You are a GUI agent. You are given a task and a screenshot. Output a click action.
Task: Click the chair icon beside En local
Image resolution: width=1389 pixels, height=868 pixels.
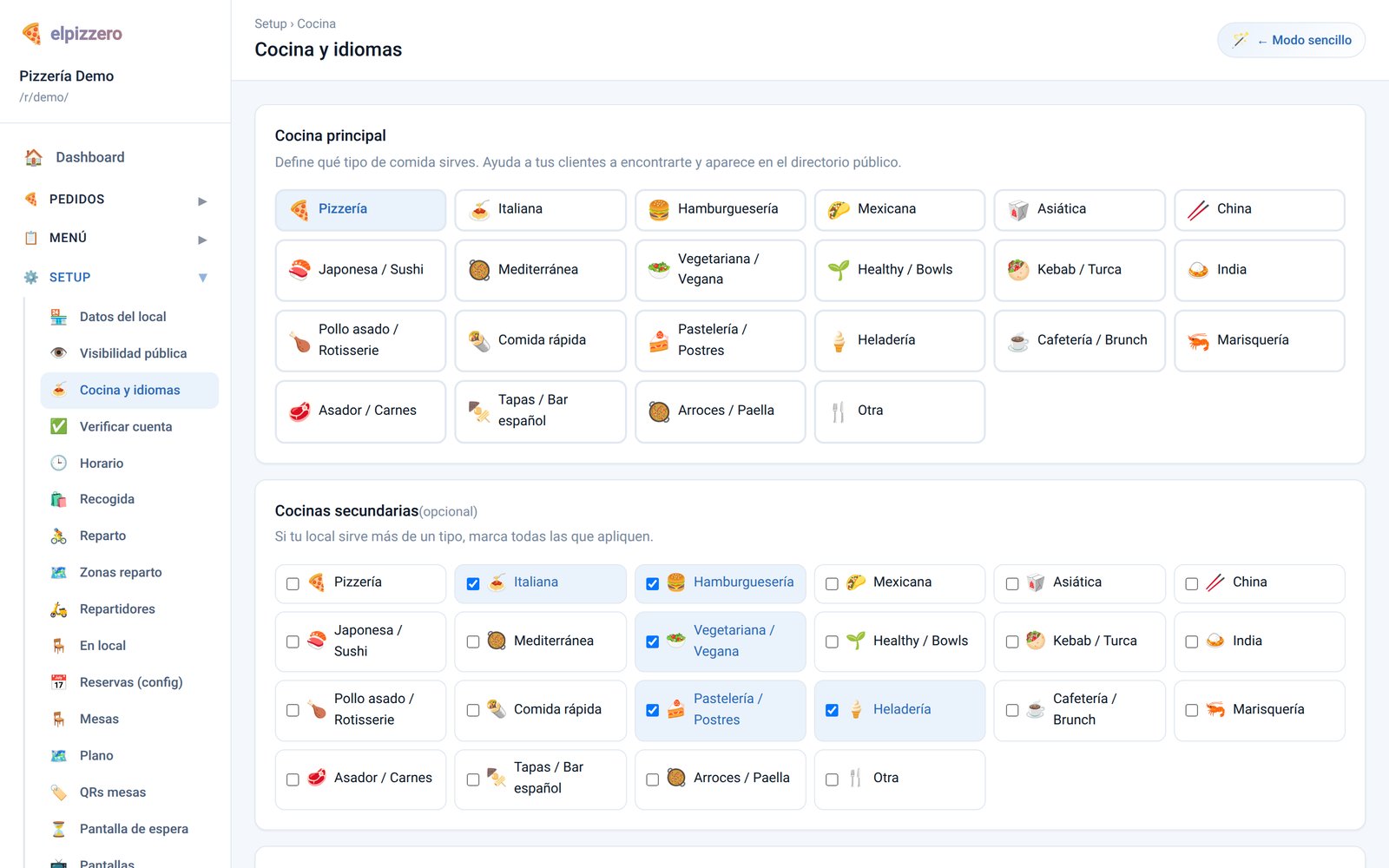[x=59, y=646]
